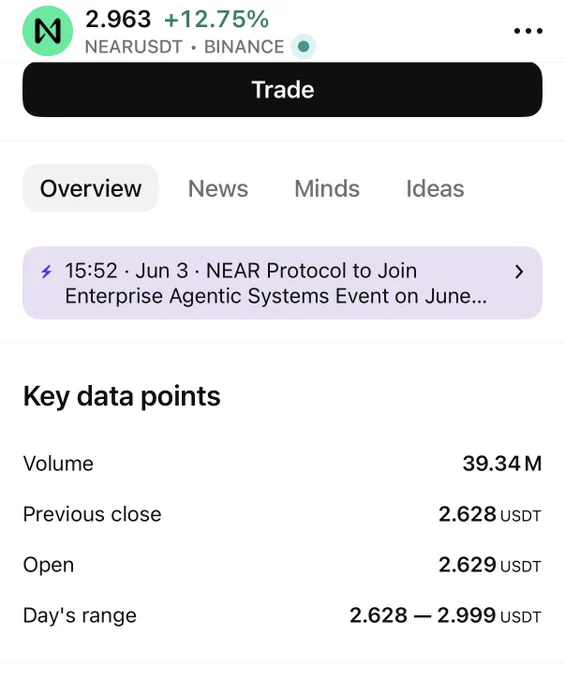Screen dimensions: 565x680
Task: Click the Key data points heading
Action: click(122, 396)
